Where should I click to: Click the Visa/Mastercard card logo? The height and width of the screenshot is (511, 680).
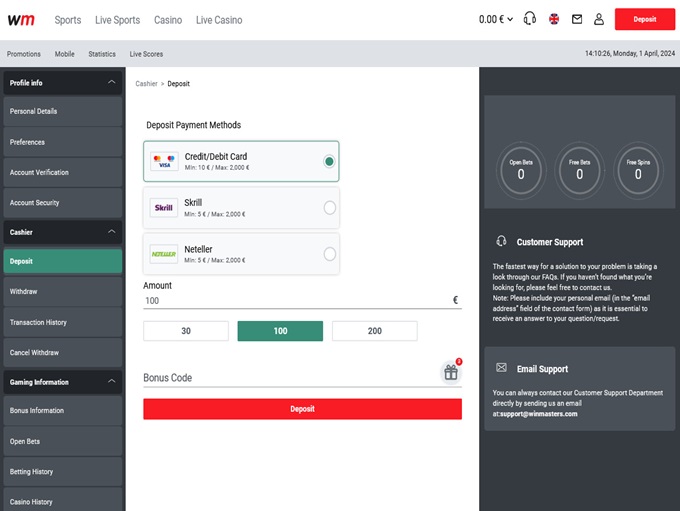coord(164,161)
